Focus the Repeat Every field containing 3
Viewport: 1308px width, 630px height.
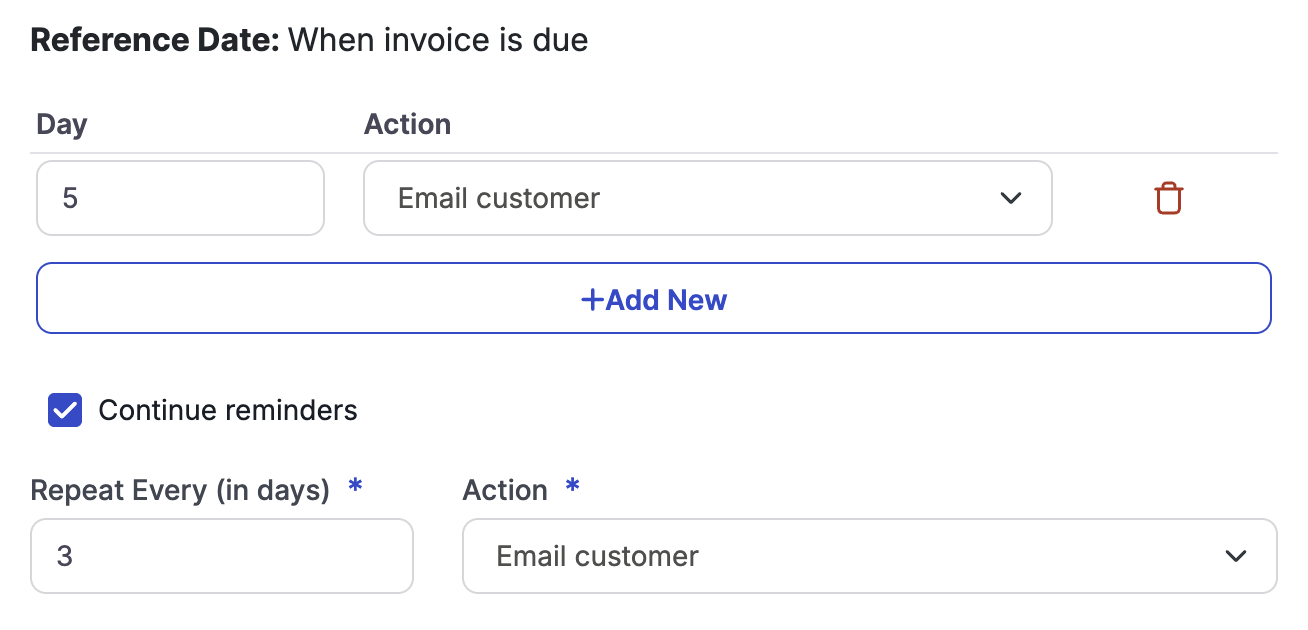221,556
